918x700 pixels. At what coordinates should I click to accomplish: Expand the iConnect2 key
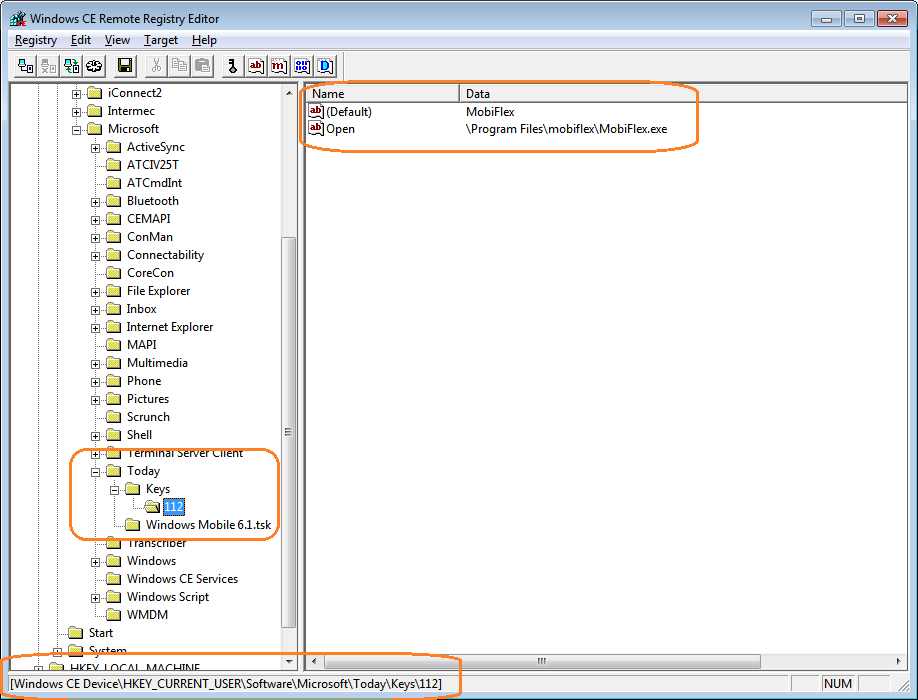[x=77, y=94]
